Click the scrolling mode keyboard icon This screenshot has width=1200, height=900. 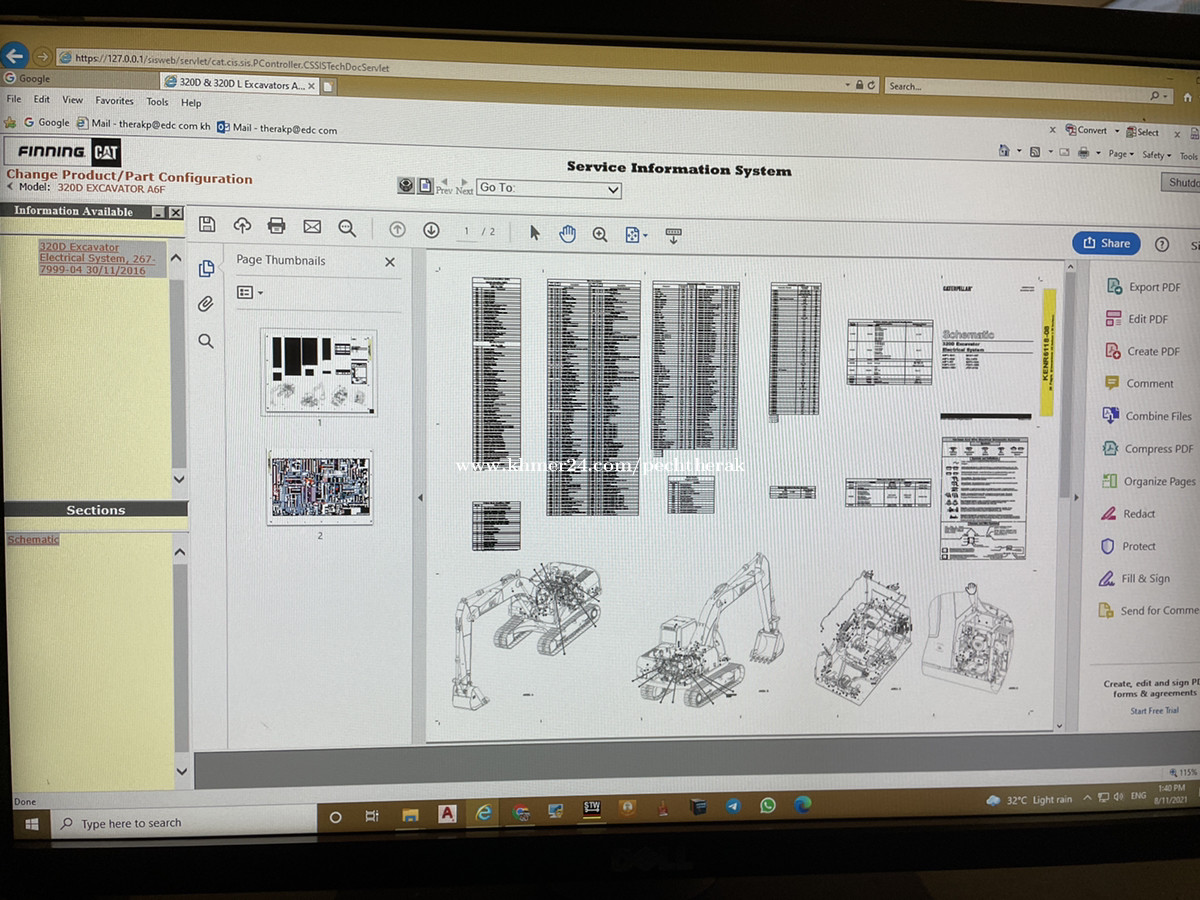point(673,236)
